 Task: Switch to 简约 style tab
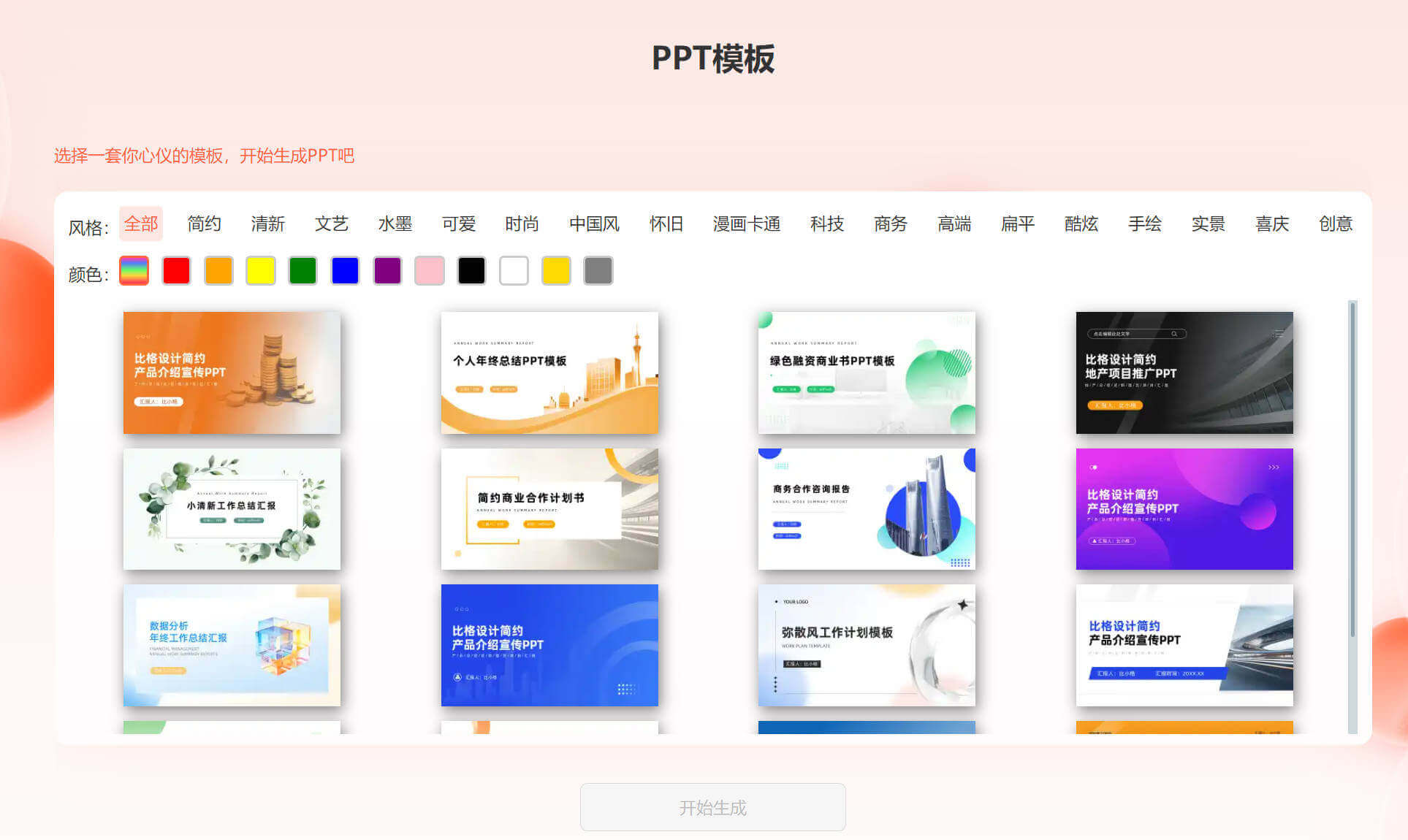coord(204,224)
